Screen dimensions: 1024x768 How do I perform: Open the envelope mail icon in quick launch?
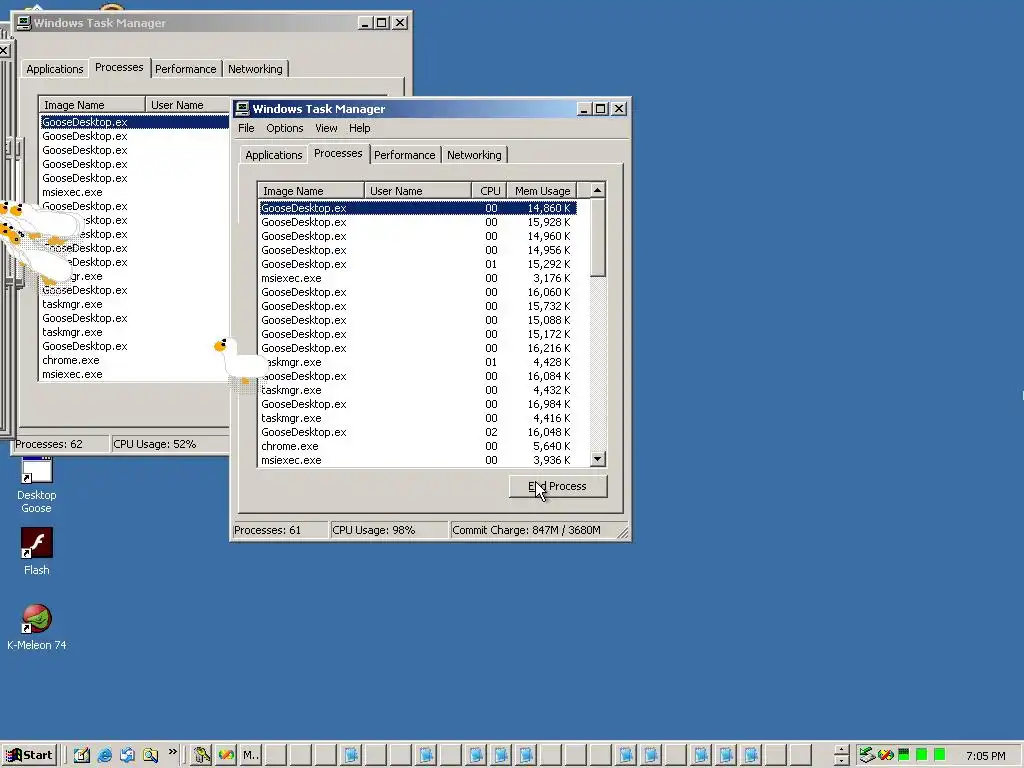tap(127, 755)
